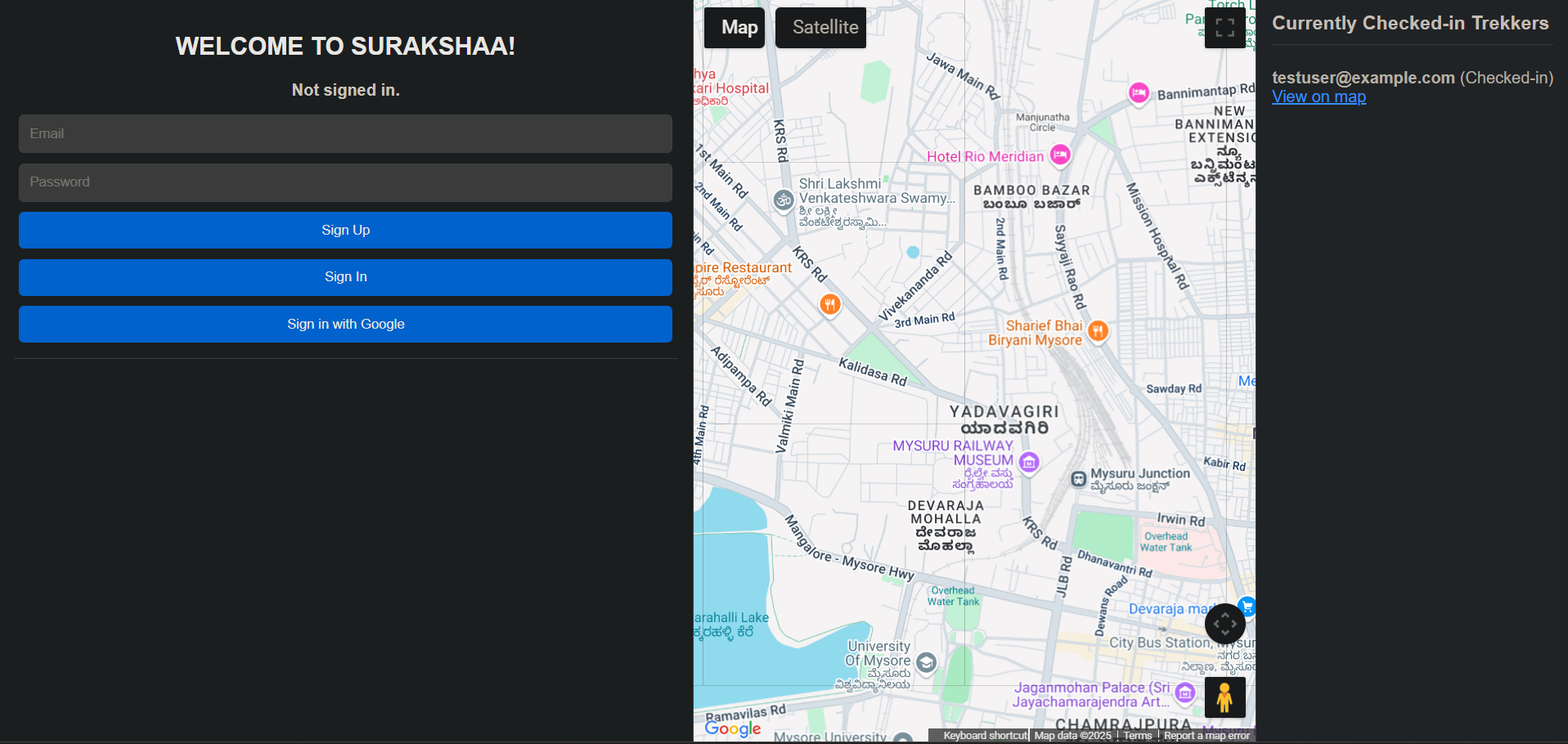This screenshot has height=744, width=1568.
Task: Click Report a map error link
Action: pyautogui.click(x=1206, y=736)
